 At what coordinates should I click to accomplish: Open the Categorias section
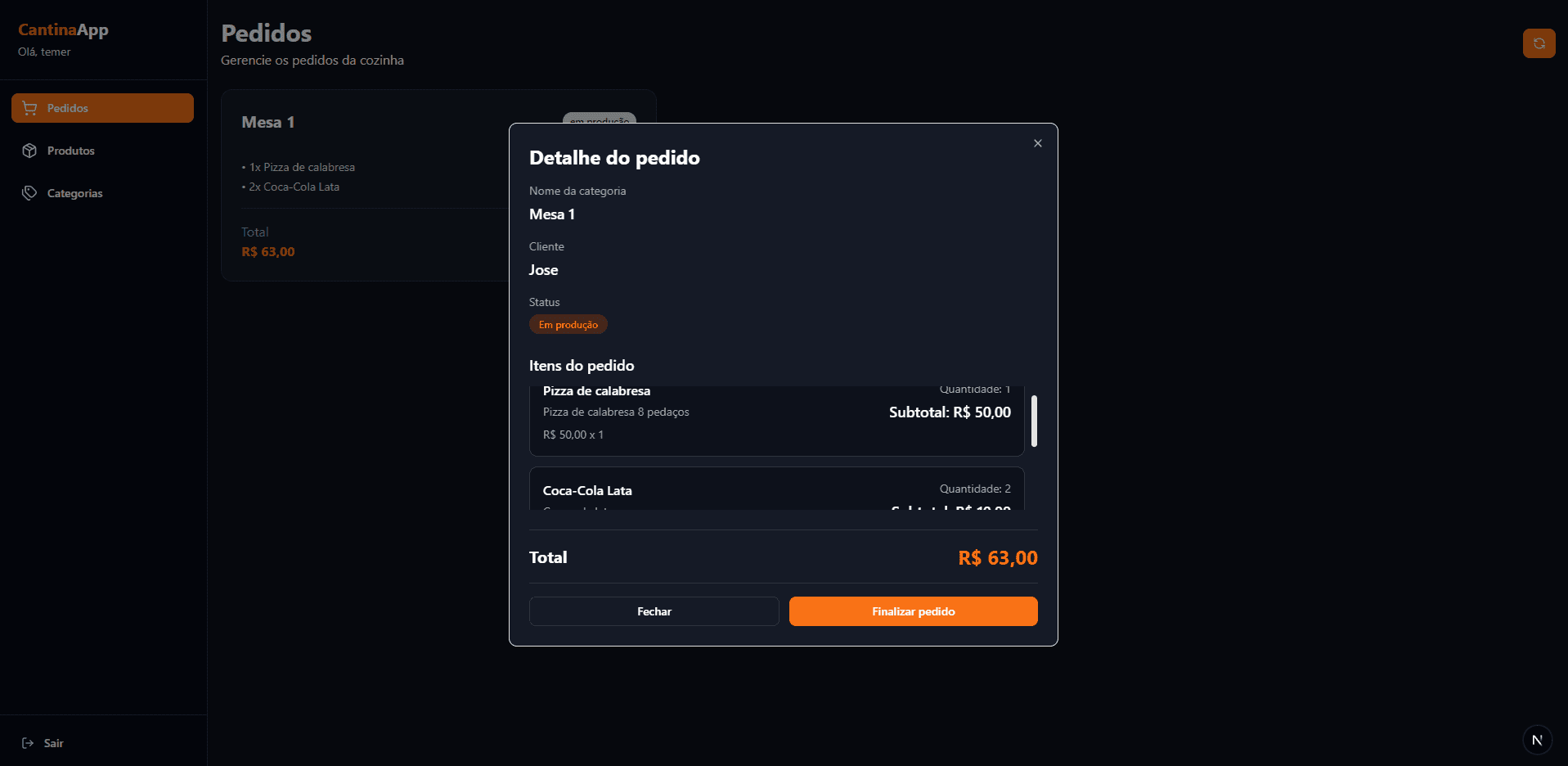pos(74,192)
